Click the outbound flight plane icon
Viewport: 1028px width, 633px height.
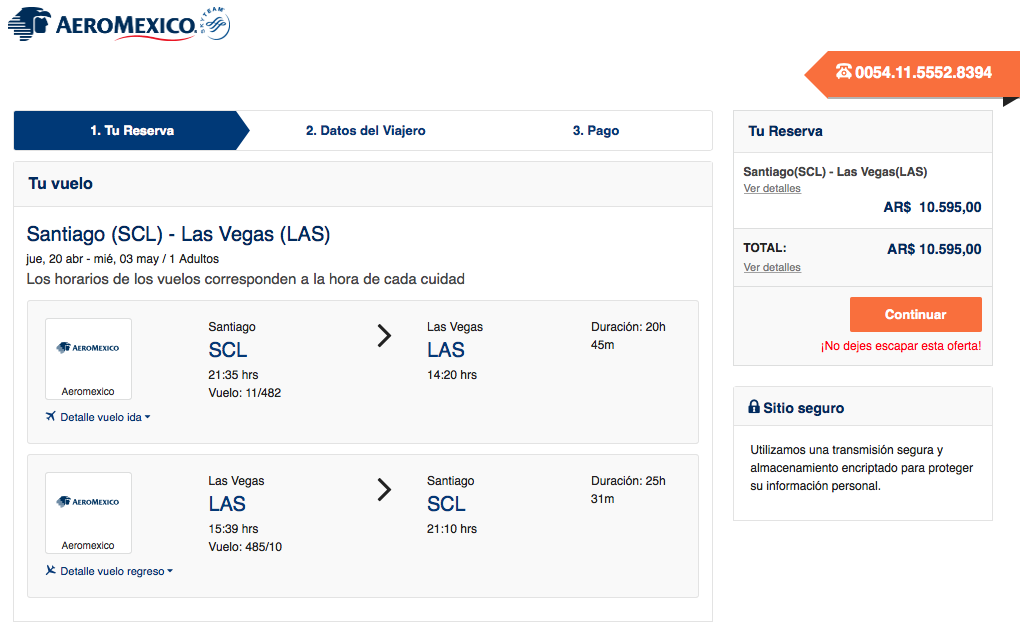point(50,416)
